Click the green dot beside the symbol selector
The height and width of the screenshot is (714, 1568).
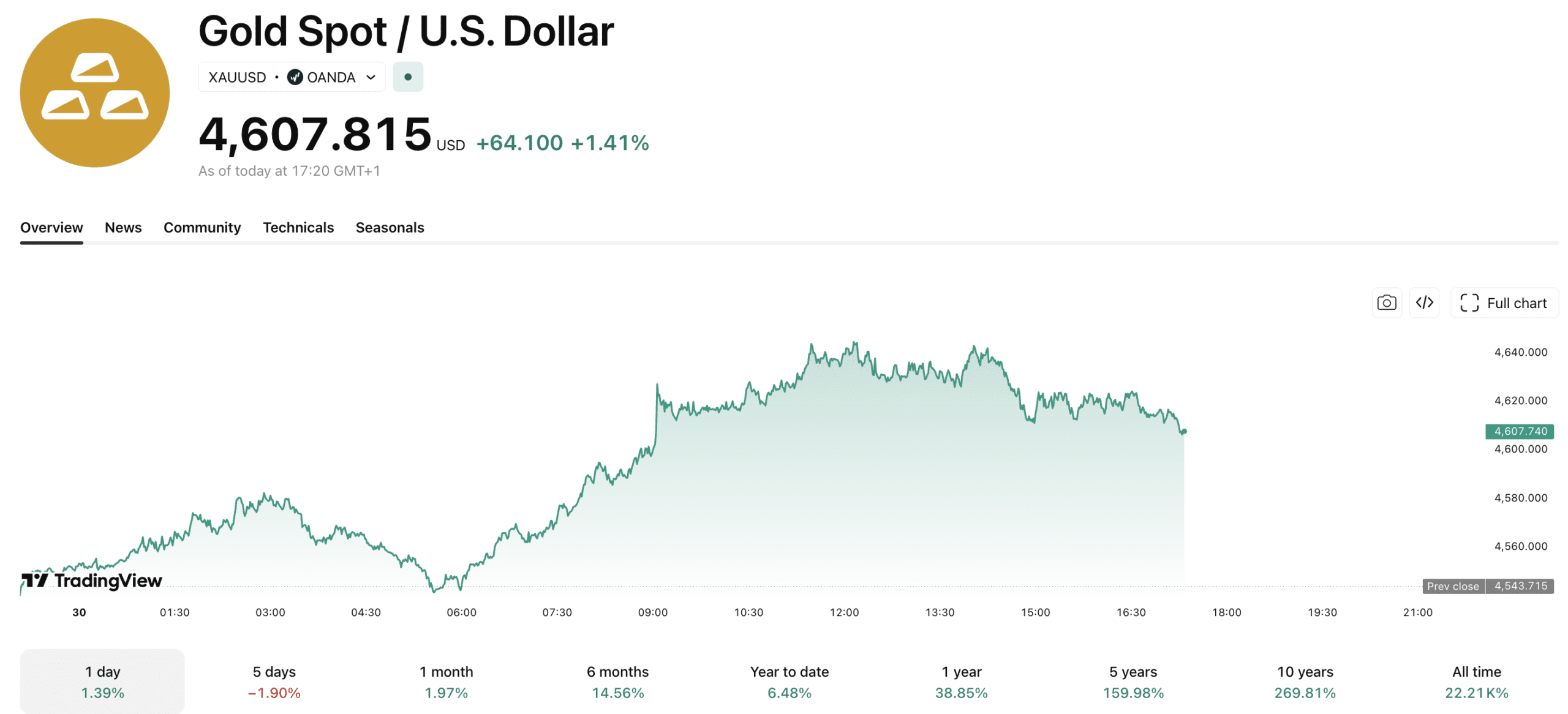[408, 77]
